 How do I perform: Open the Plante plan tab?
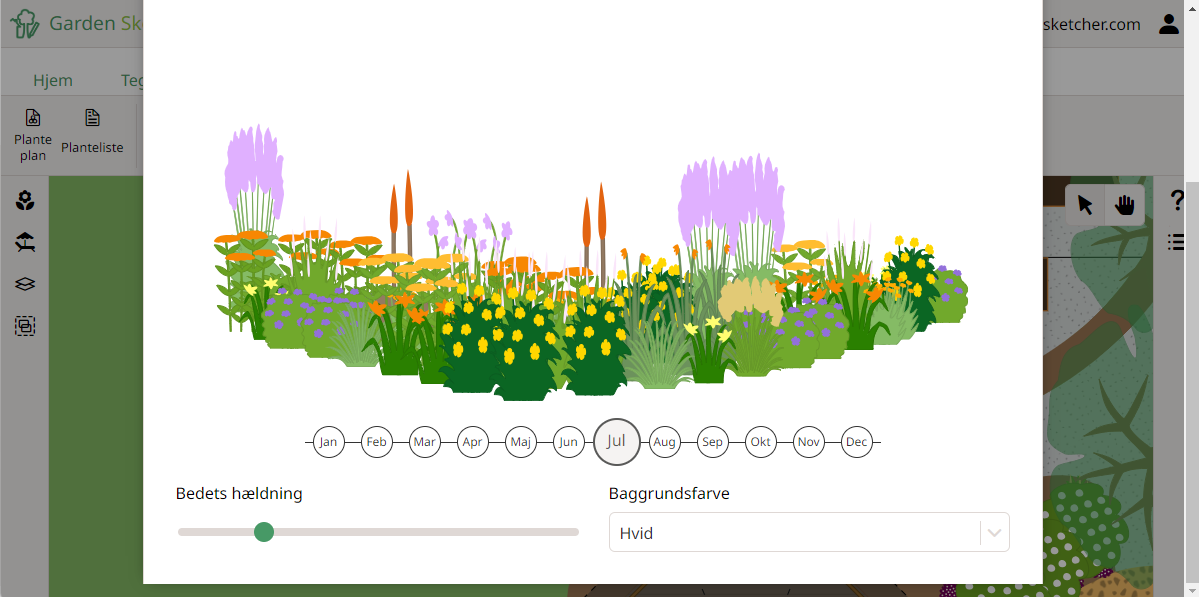coord(32,133)
